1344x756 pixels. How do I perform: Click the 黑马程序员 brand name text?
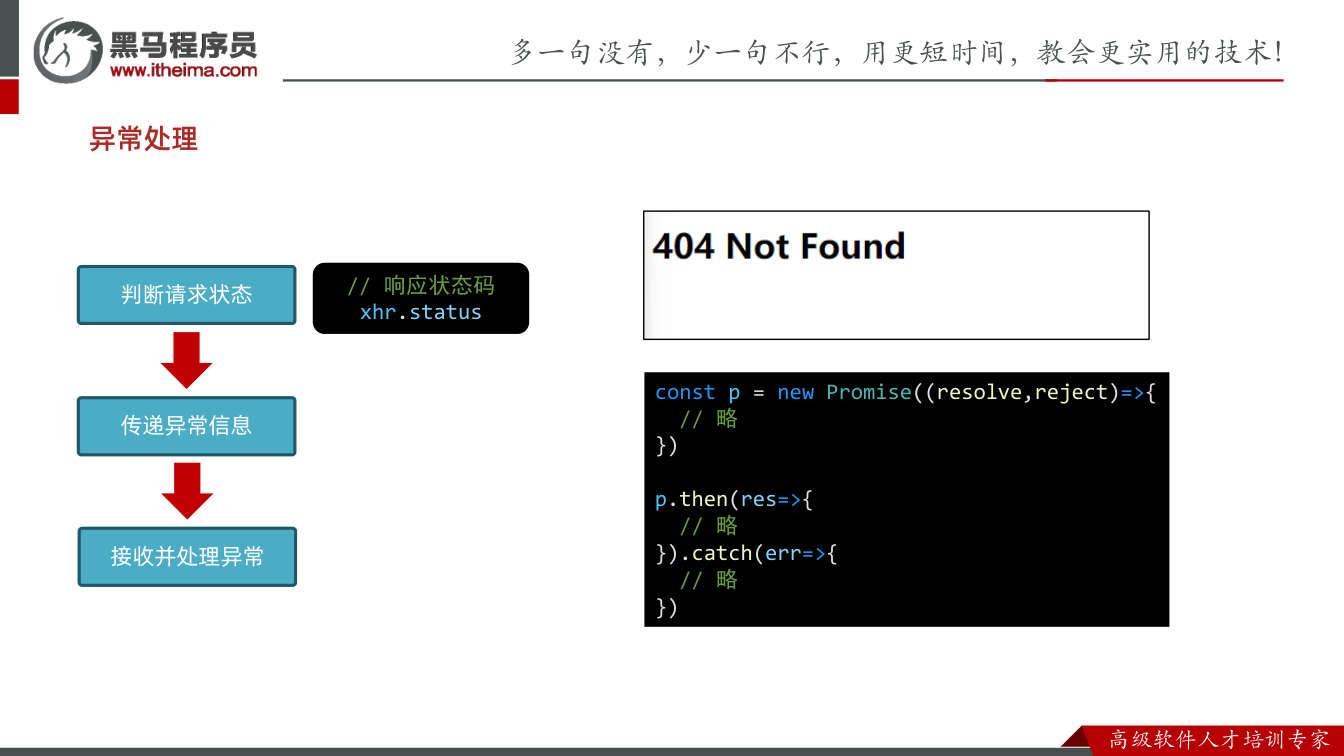click(183, 44)
